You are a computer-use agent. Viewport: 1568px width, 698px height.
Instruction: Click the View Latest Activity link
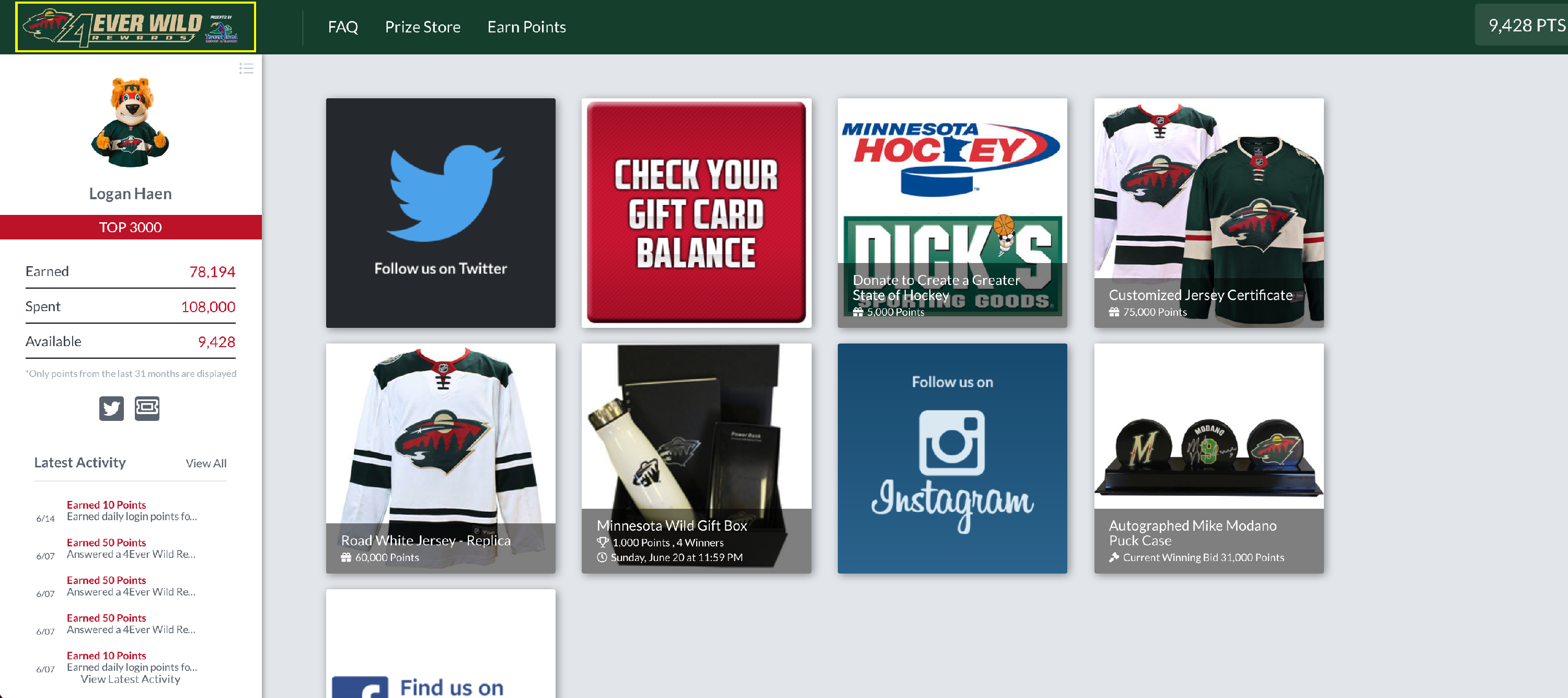130,679
